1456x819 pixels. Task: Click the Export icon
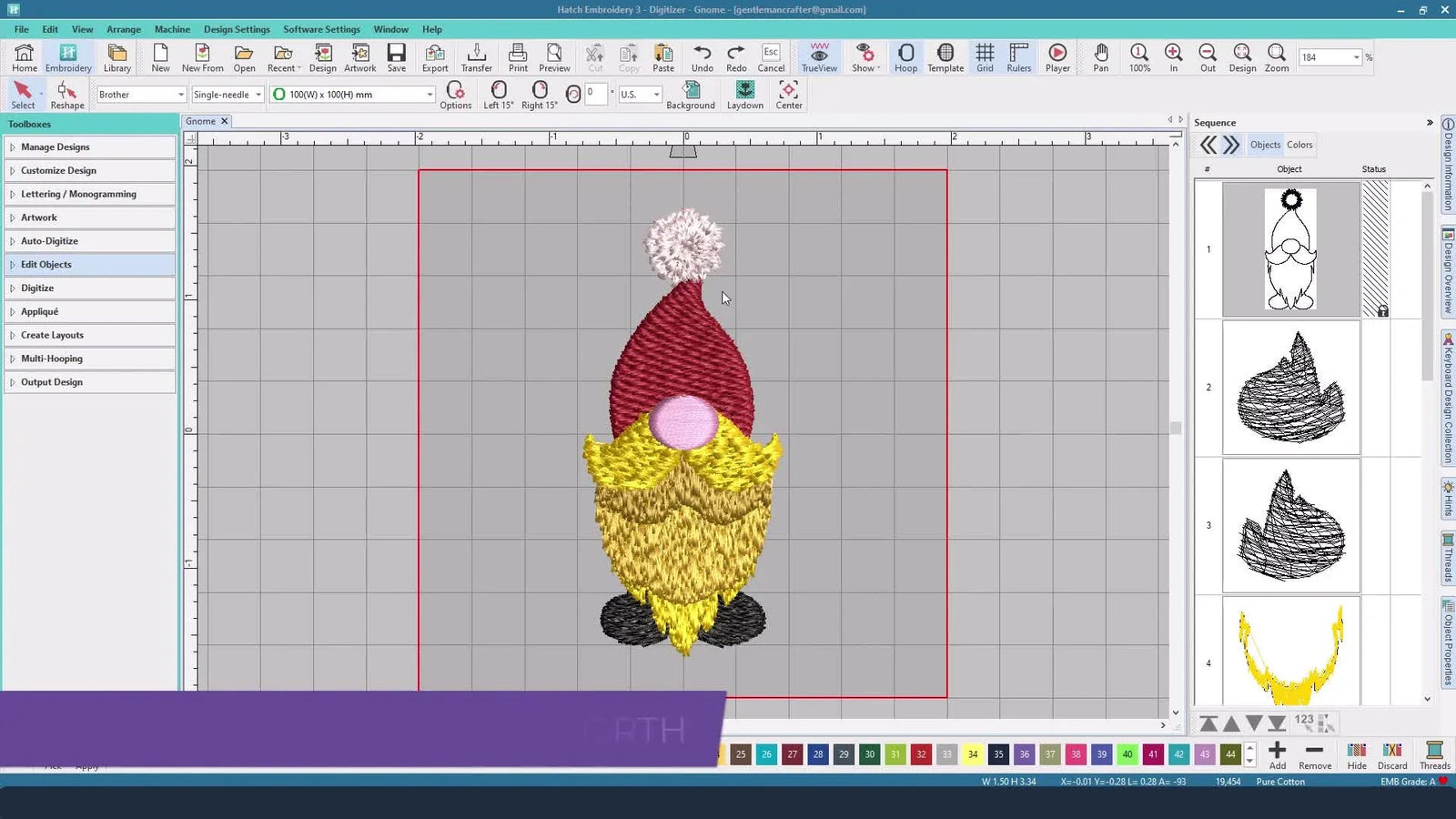click(x=435, y=57)
